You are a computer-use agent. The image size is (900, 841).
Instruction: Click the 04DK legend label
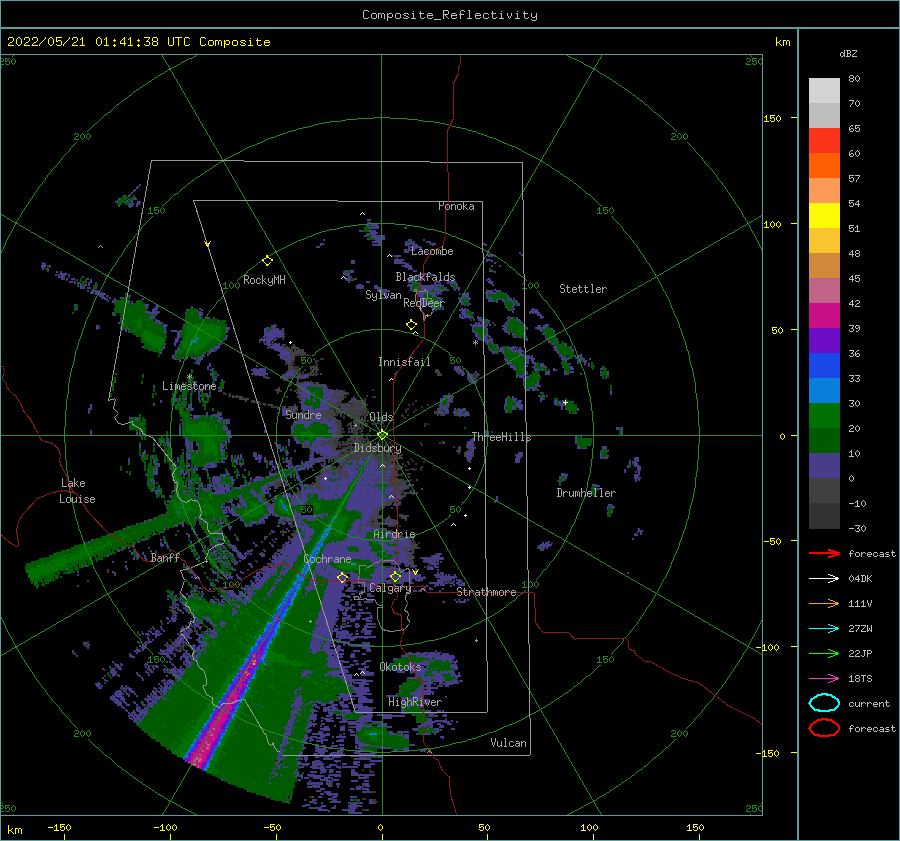[860, 578]
